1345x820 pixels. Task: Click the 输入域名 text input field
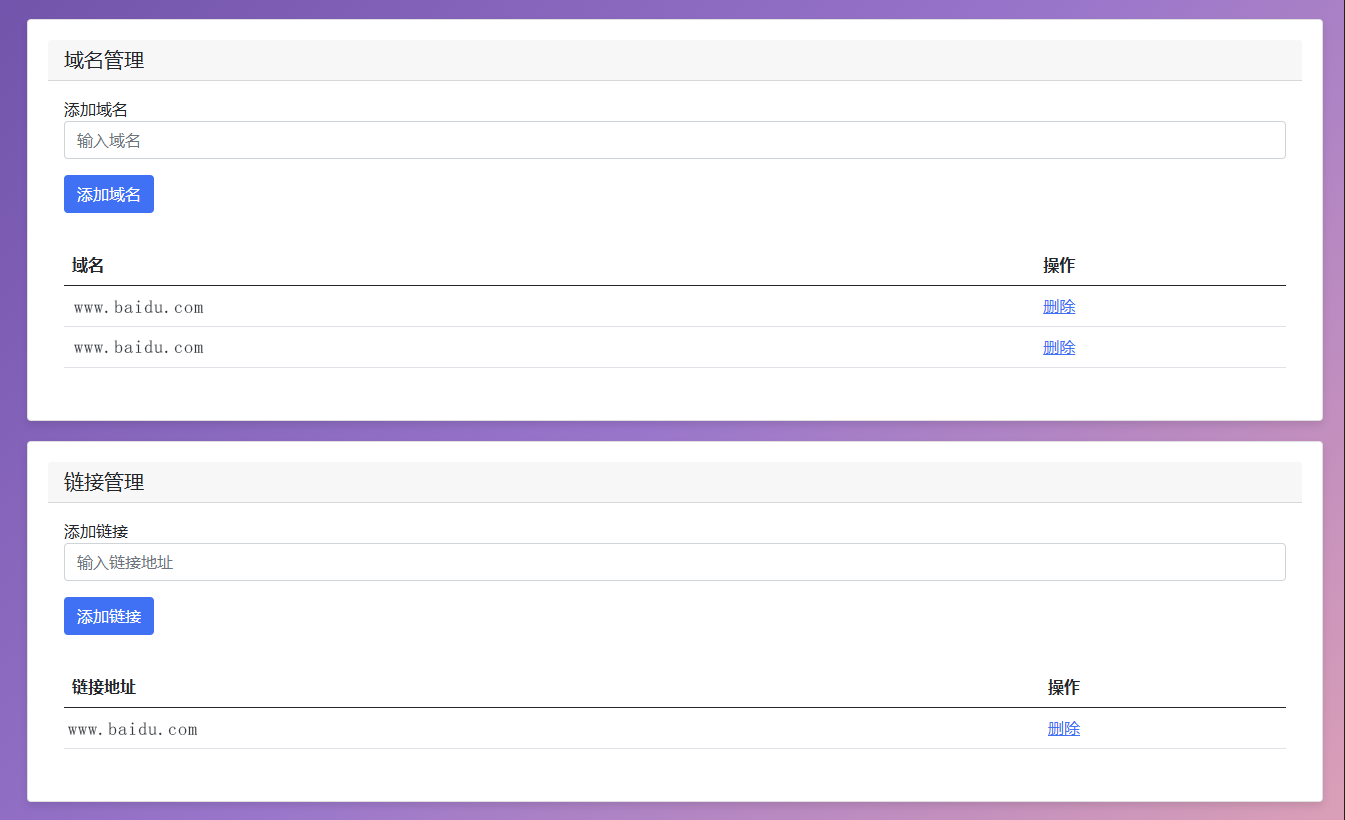pos(674,140)
